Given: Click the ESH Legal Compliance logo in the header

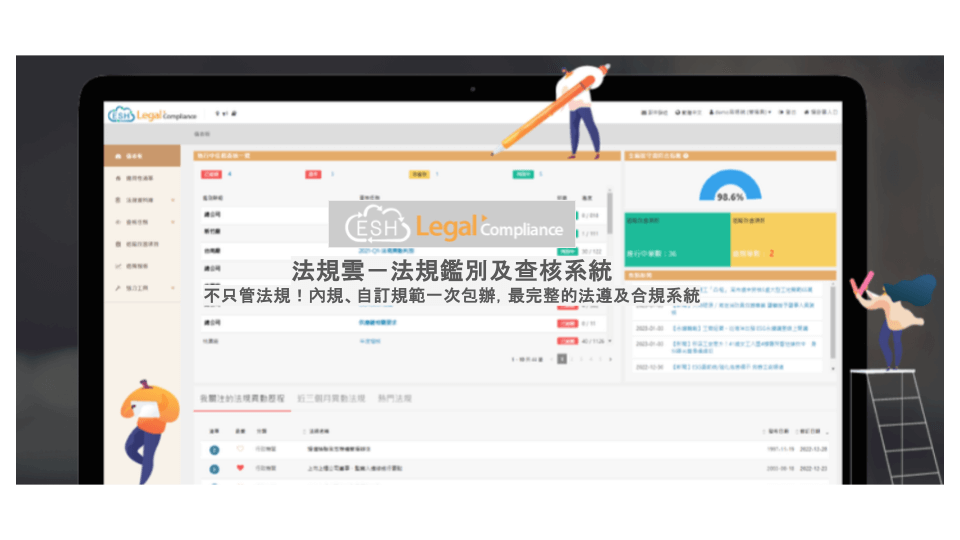Looking at the screenshot, I should pos(152,114).
